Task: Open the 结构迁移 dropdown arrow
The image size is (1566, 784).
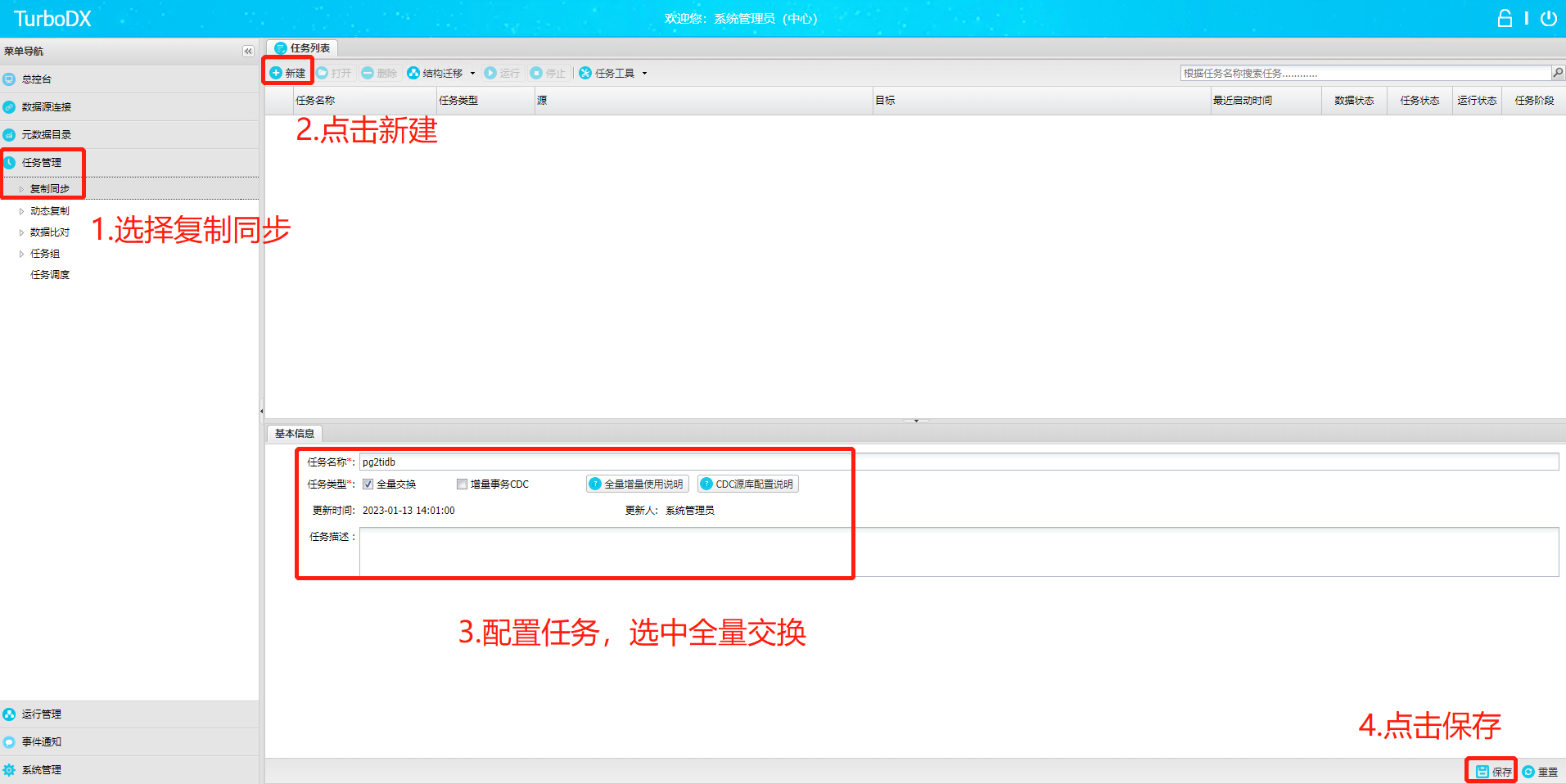Action: [x=472, y=74]
